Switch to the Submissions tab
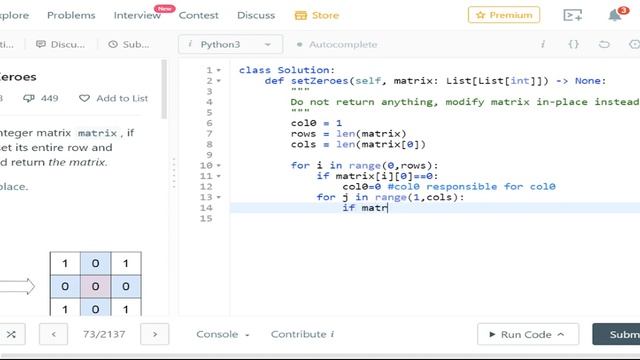The width and height of the screenshot is (640, 360). 129,44
